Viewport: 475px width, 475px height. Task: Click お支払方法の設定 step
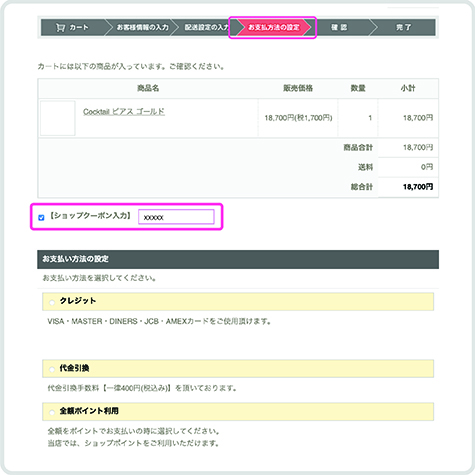(274, 27)
